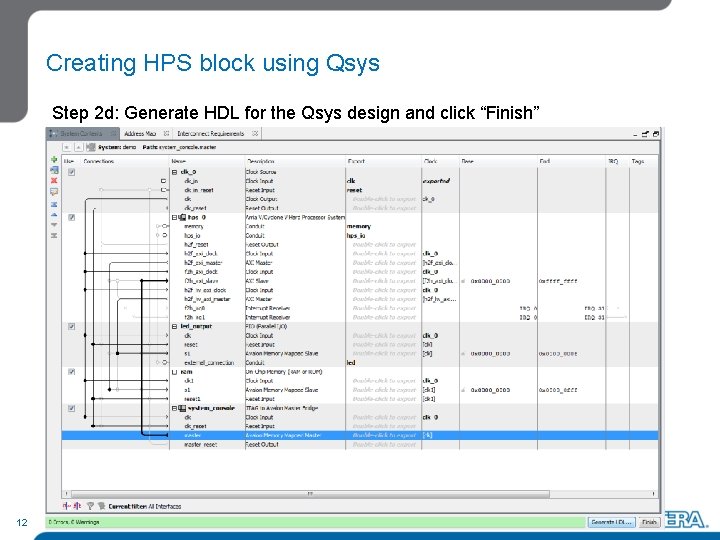Click the 'memory' export name for hps_0
This screenshot has width=720, height=540.
(x=359, y=226)
